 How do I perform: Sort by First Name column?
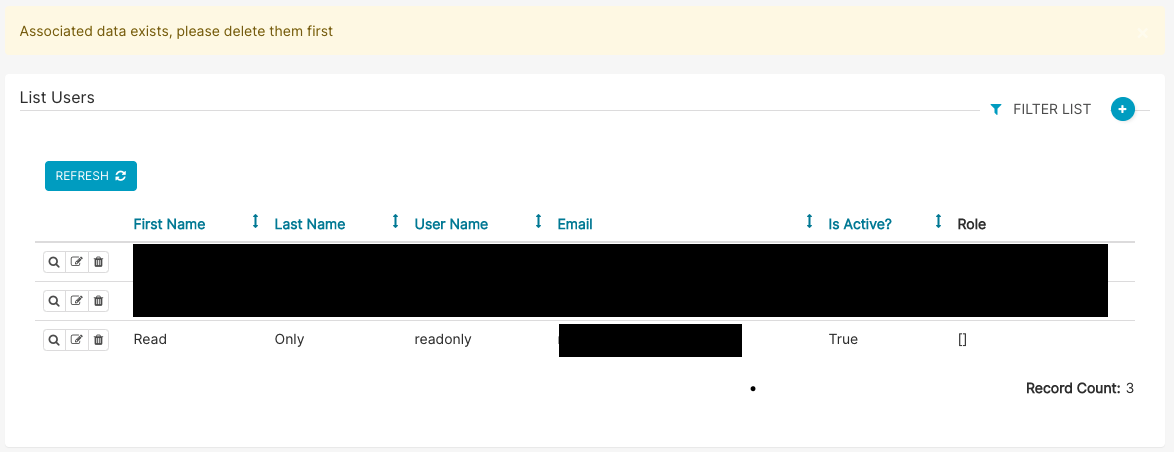tap(169, 224)
